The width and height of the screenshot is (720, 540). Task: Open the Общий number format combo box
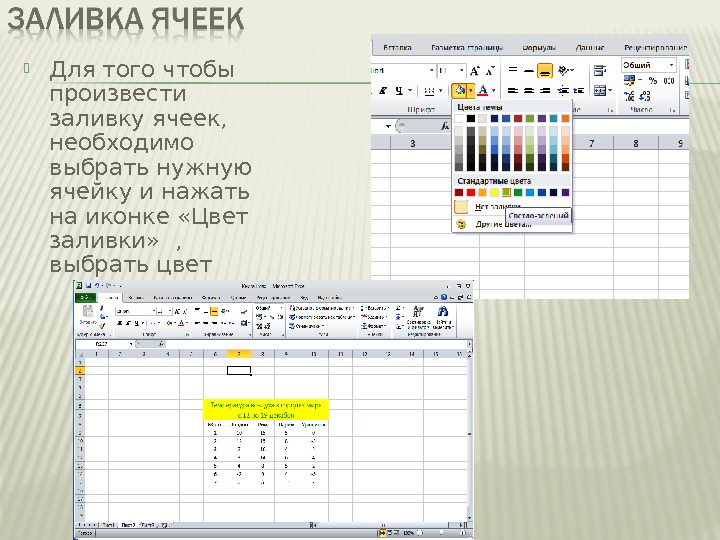click(649, 65)
